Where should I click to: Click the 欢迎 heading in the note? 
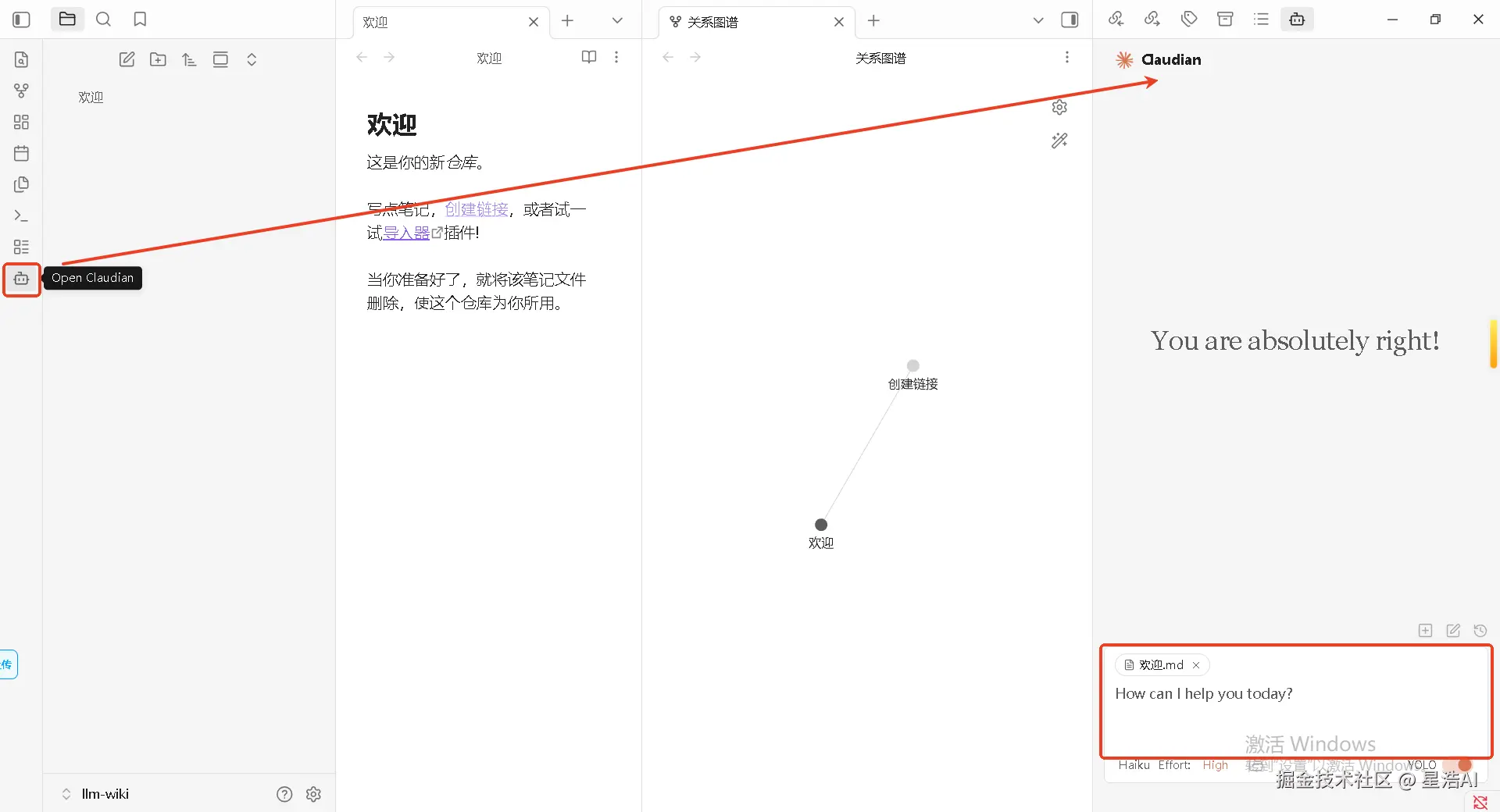pos(392,125)
